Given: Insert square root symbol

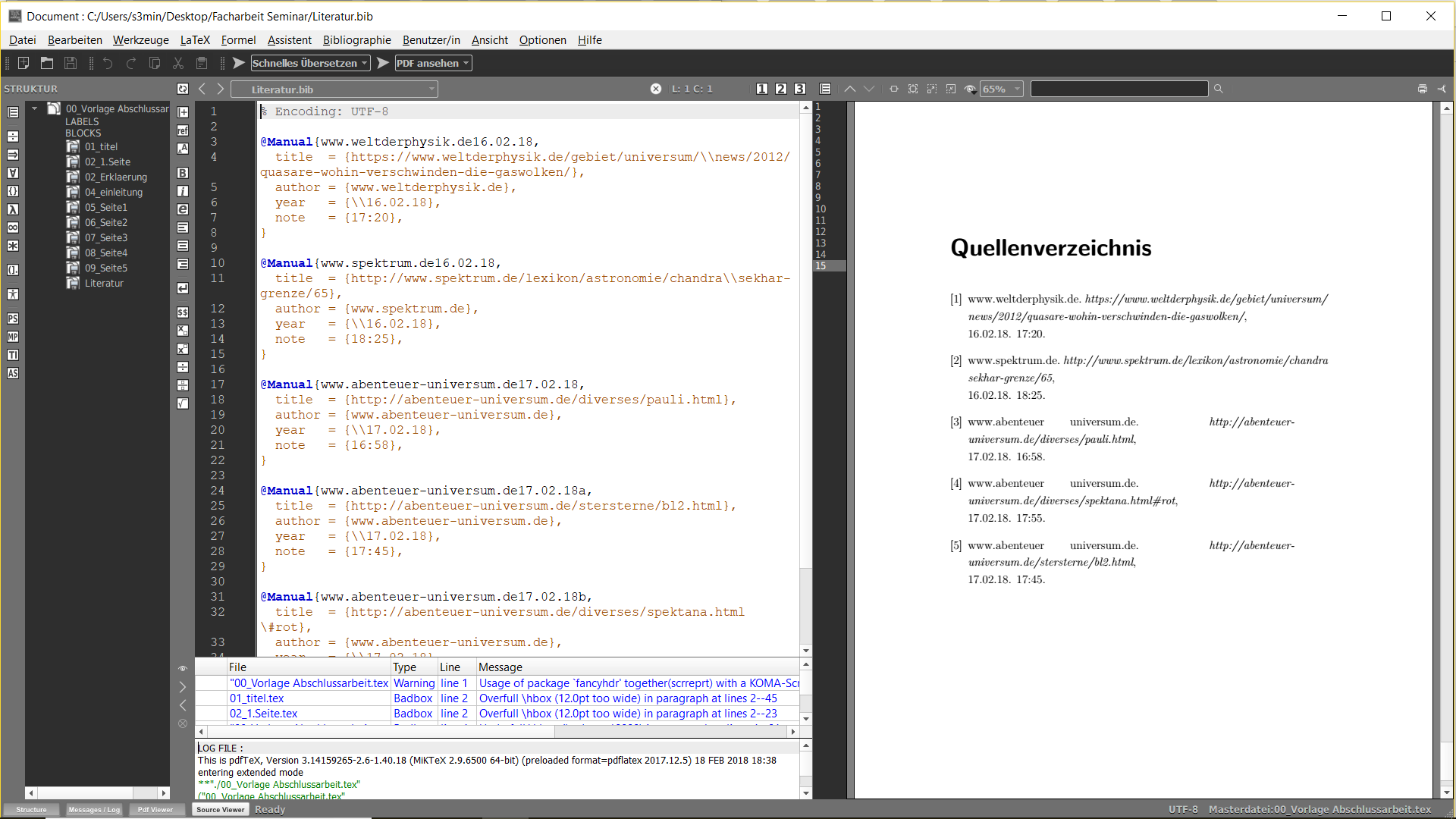Looking at the screenshot, I should tap(183, 403).
